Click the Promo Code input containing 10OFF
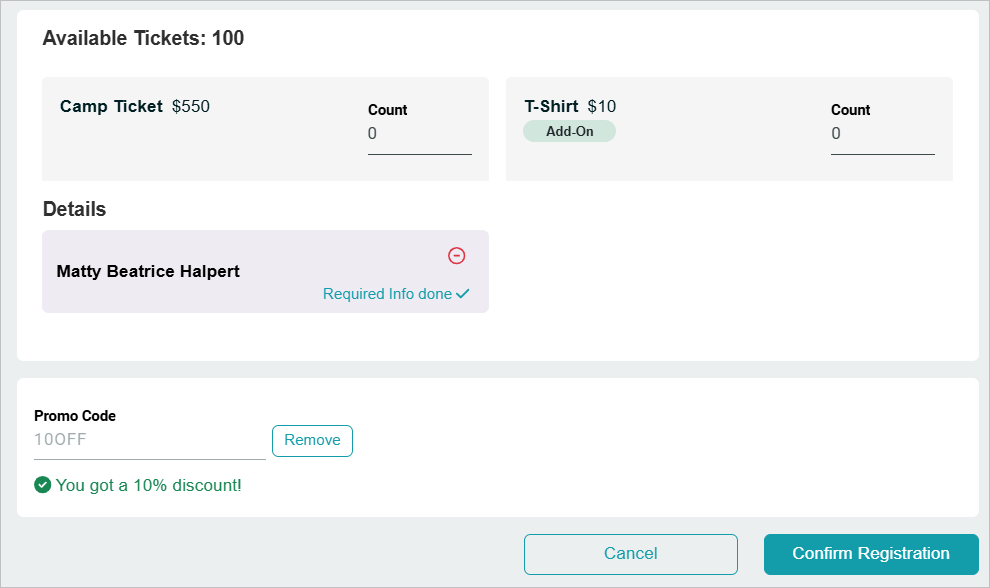Image resolution: width=990 pixels, height=588 pixels. pyautogui.click(x=150, y=440)
